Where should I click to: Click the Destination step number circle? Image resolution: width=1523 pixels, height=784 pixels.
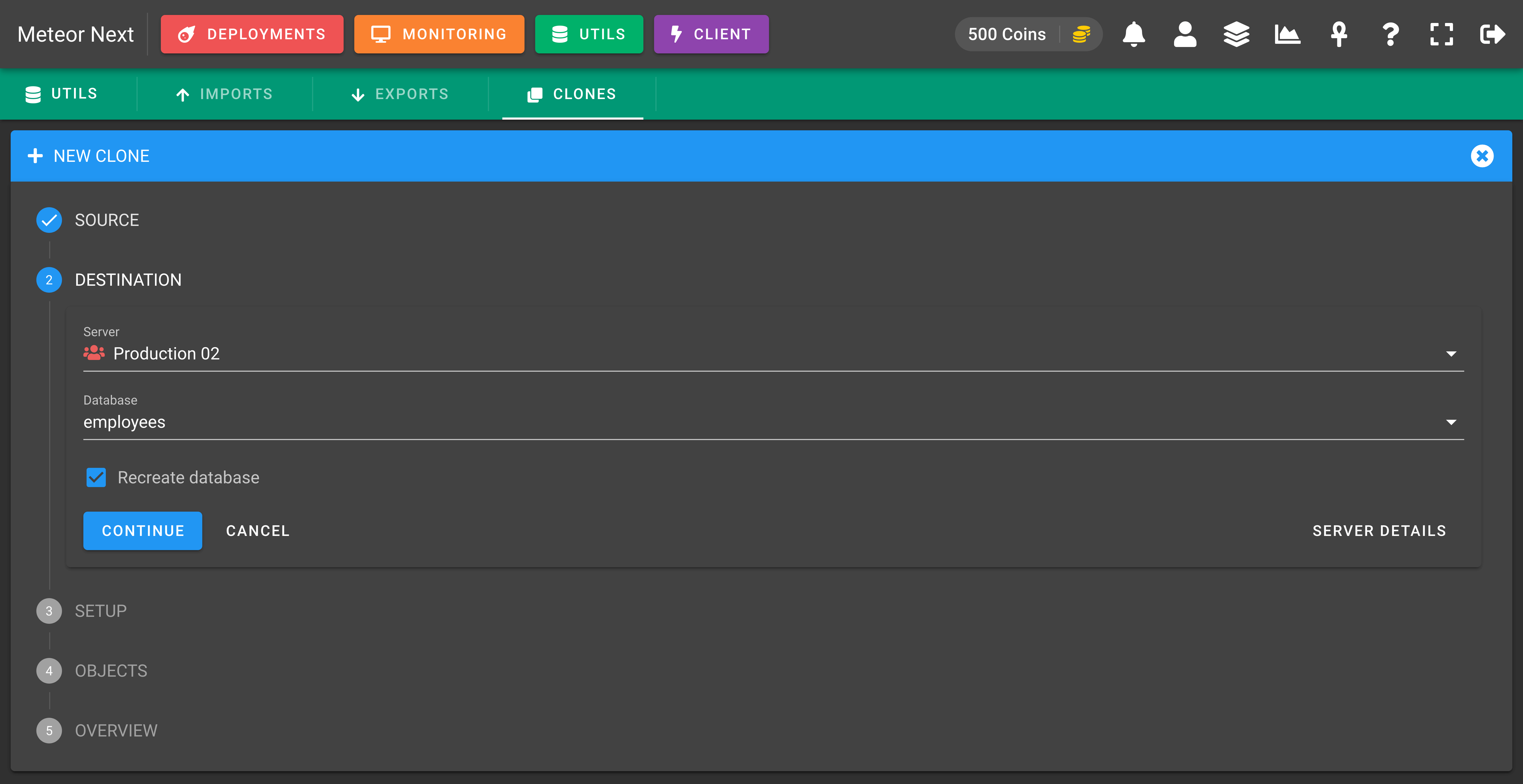click(49, 280)
